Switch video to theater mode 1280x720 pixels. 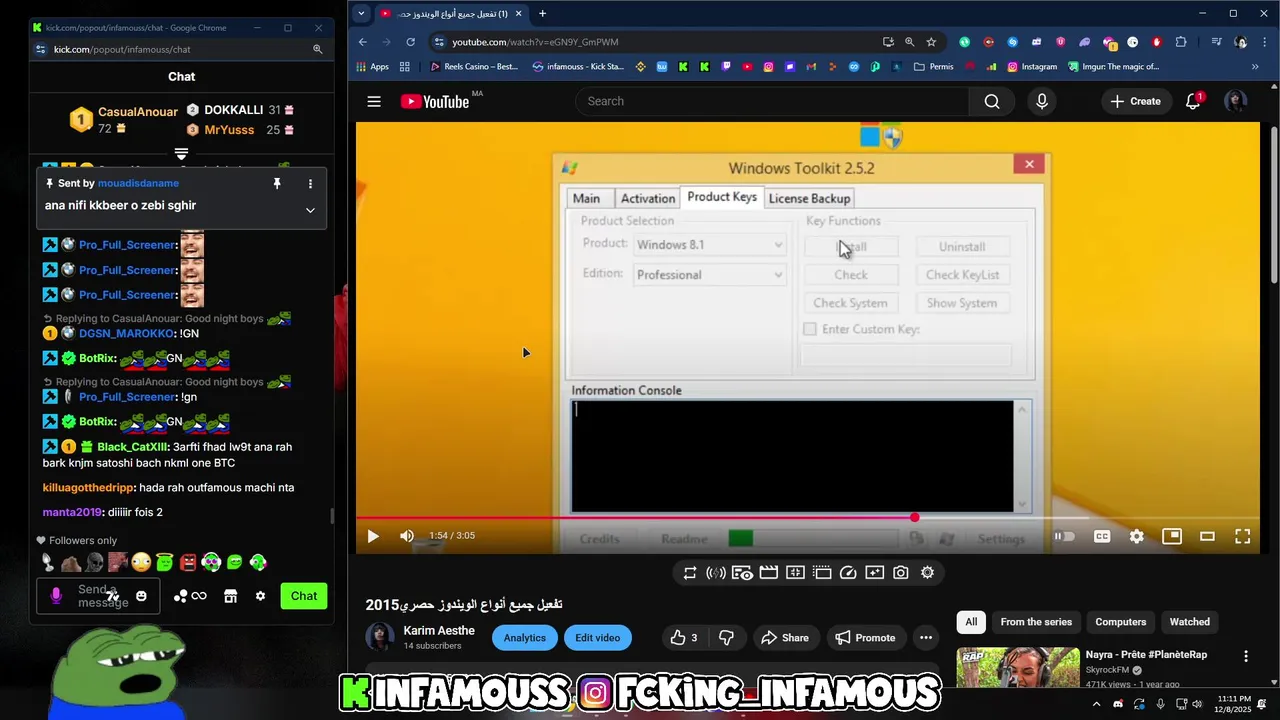[1207, 536]
